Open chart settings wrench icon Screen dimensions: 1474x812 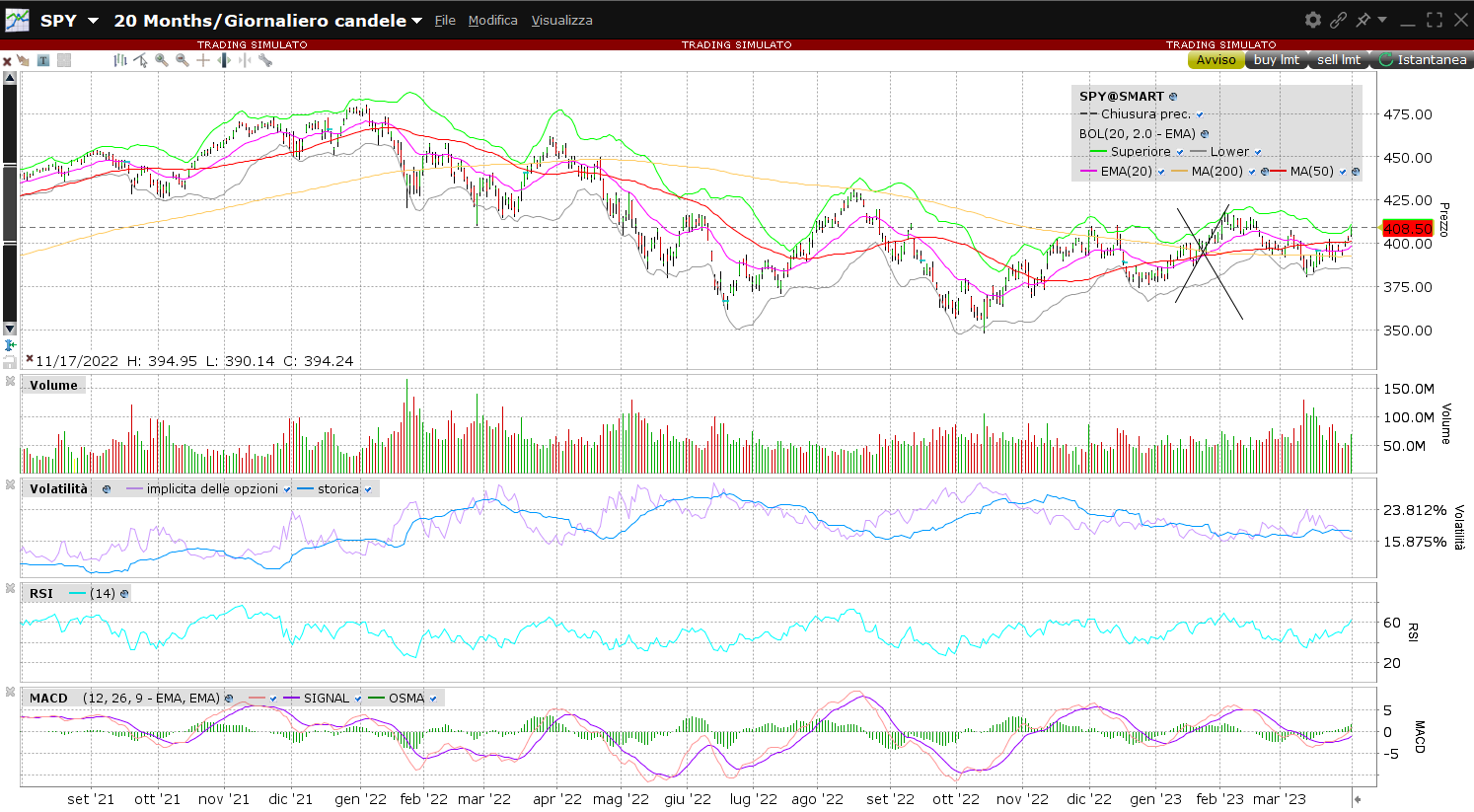(265, 60)
